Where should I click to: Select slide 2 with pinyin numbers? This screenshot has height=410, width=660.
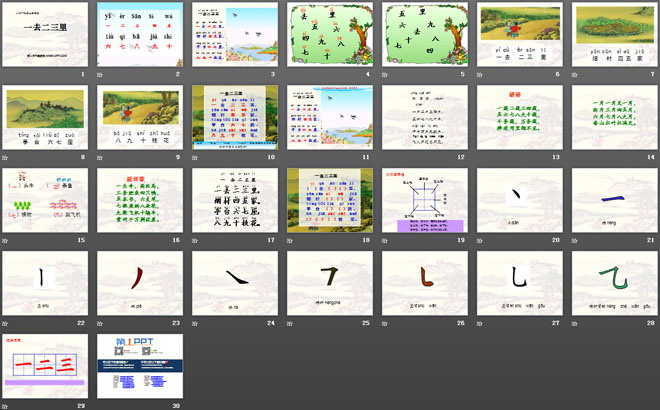140,35
